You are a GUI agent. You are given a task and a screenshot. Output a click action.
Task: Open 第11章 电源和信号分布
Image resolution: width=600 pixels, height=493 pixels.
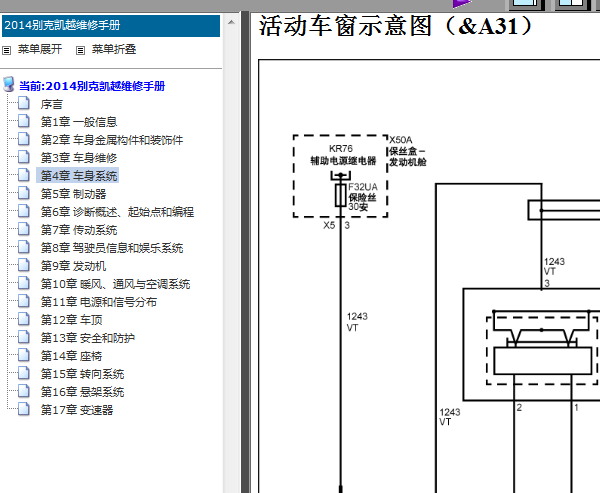click(99, 302)
